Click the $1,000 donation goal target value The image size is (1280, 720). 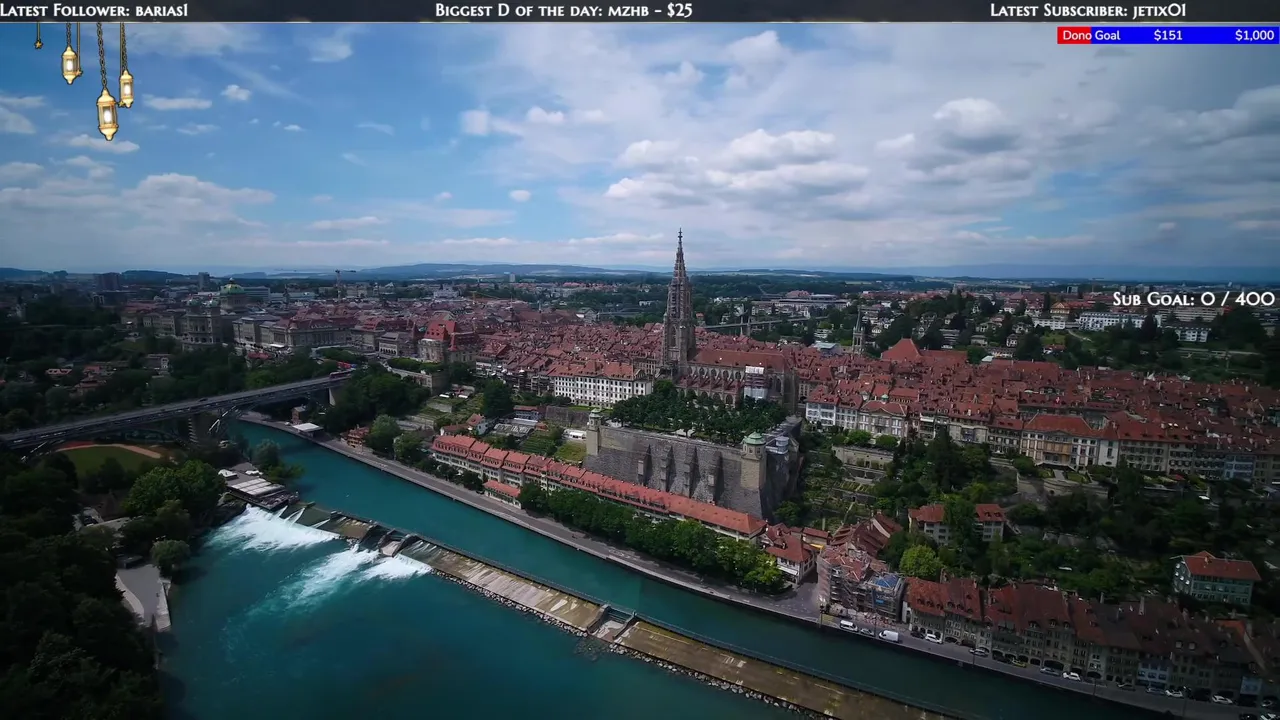(x=1255, y=35)
